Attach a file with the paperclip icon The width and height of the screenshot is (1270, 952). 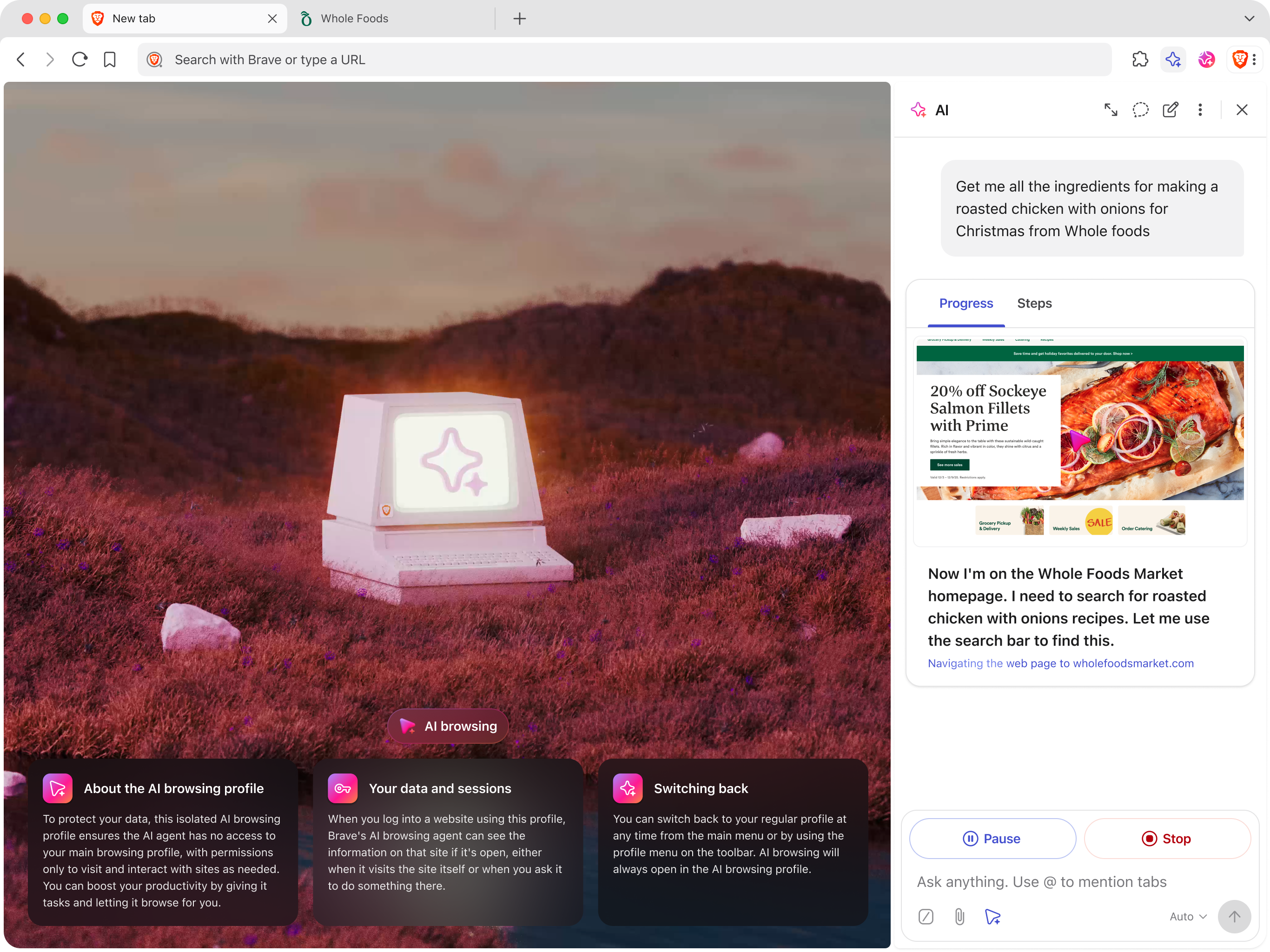(959, 916)
